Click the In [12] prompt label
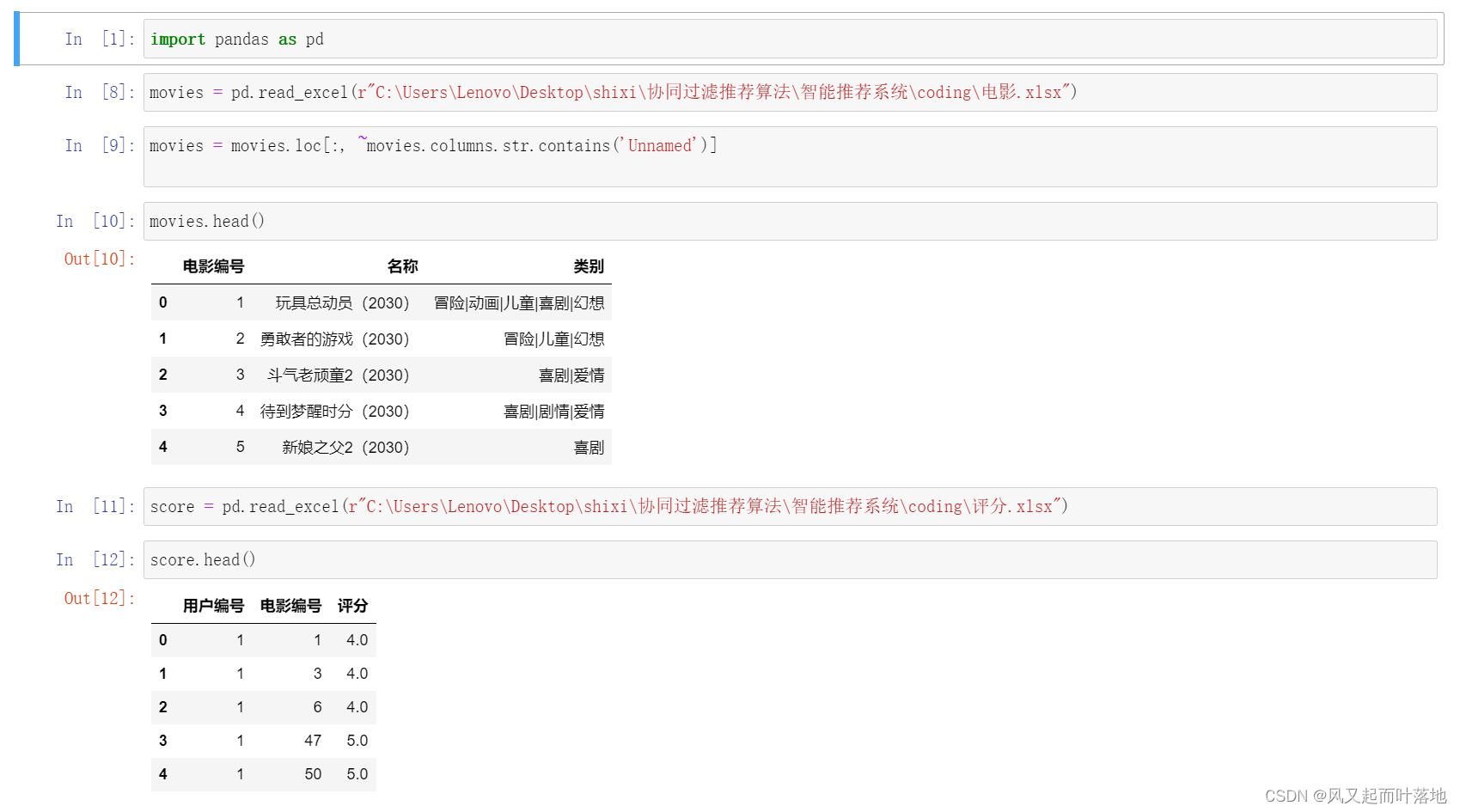The width and height of the screenshot is (1460, 812). pos(95,559)
